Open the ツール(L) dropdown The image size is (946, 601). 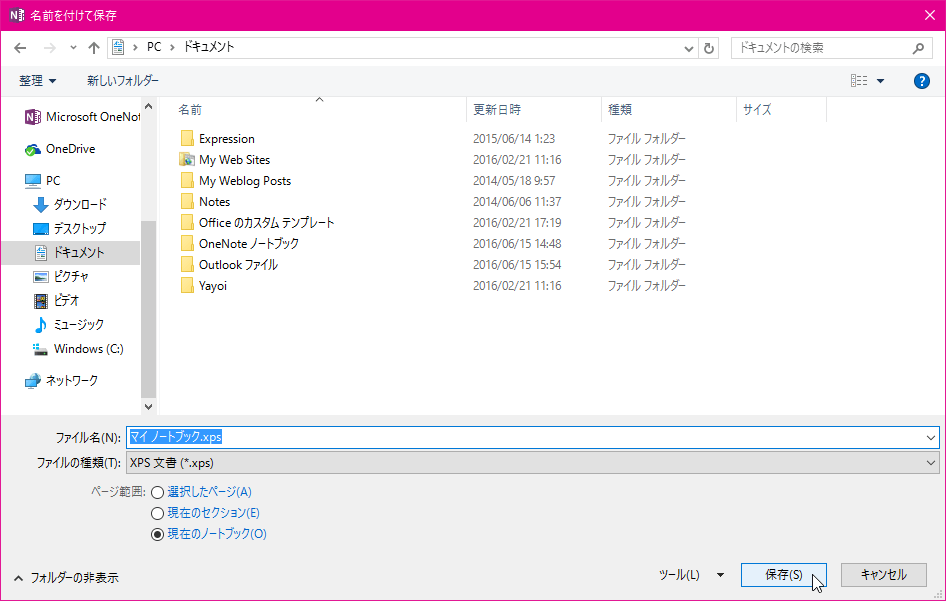pos(691,575)
